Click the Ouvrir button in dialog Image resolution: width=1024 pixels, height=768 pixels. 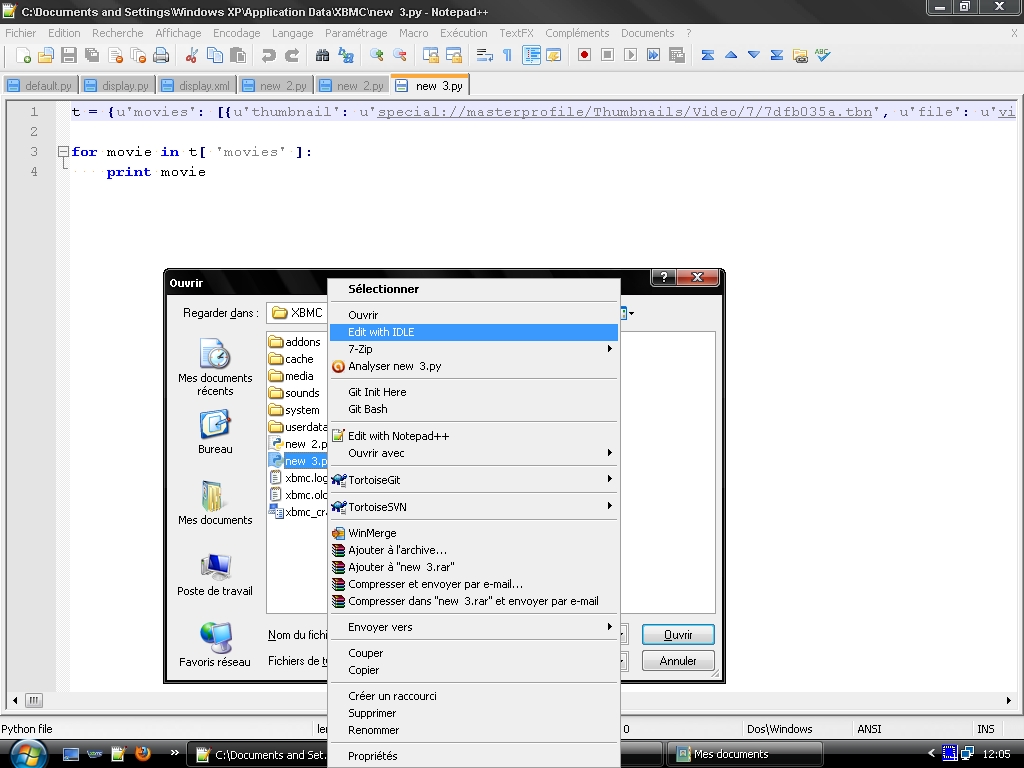click(x=678, y=635)
